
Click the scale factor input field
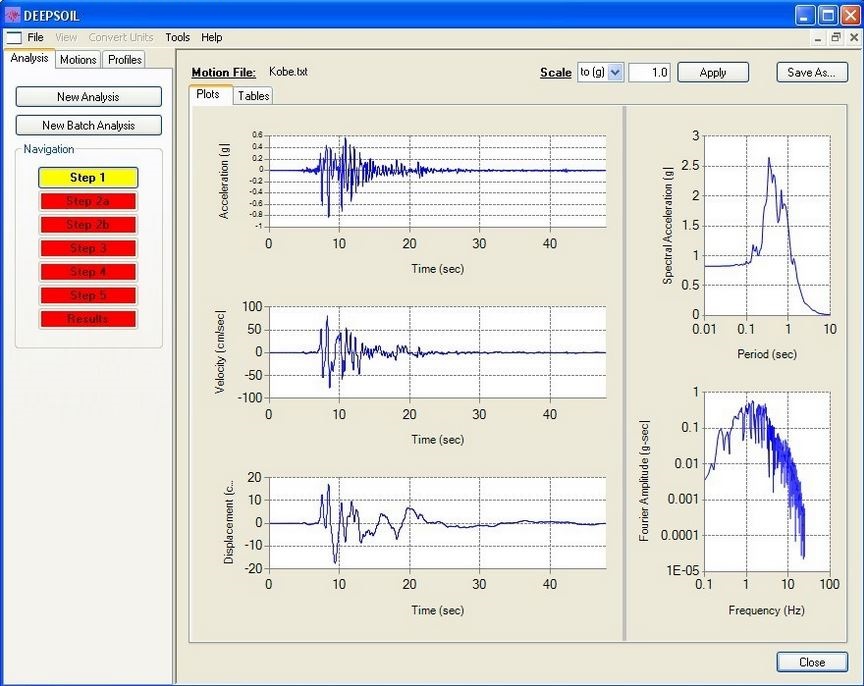(x=649, y=73)
